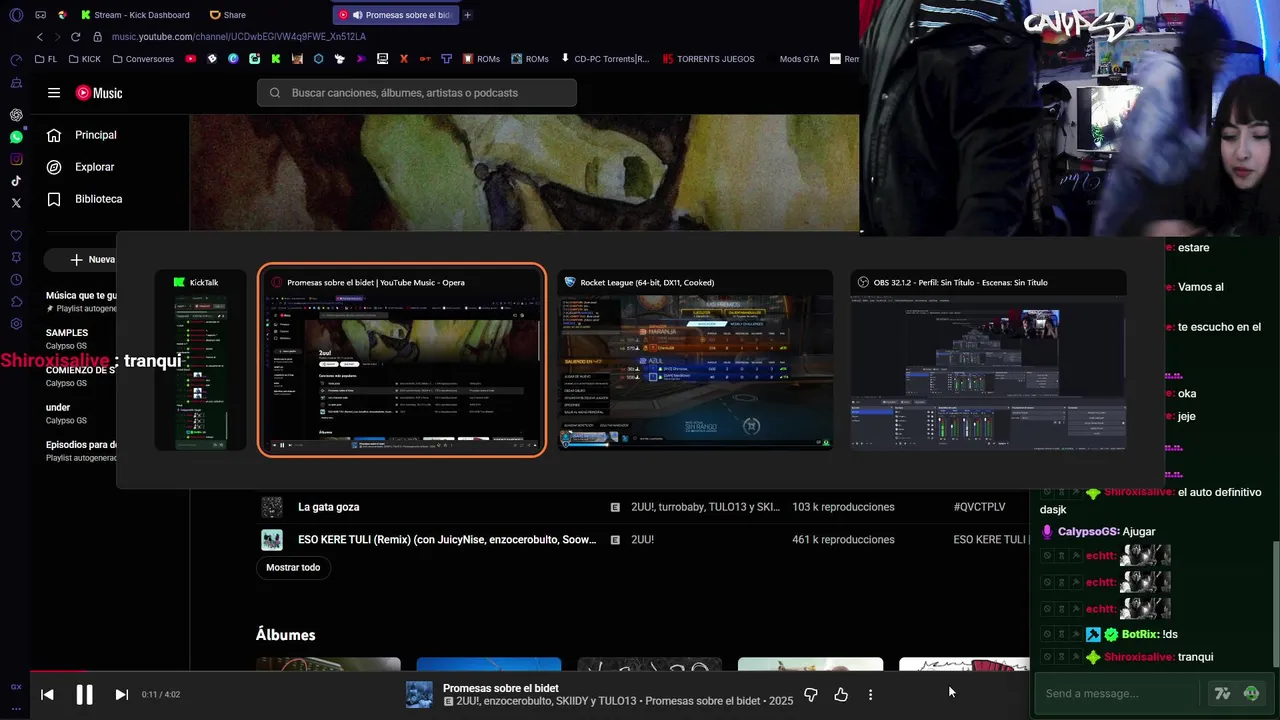Open TORRENTS JUEGOS bookmark

708,59
